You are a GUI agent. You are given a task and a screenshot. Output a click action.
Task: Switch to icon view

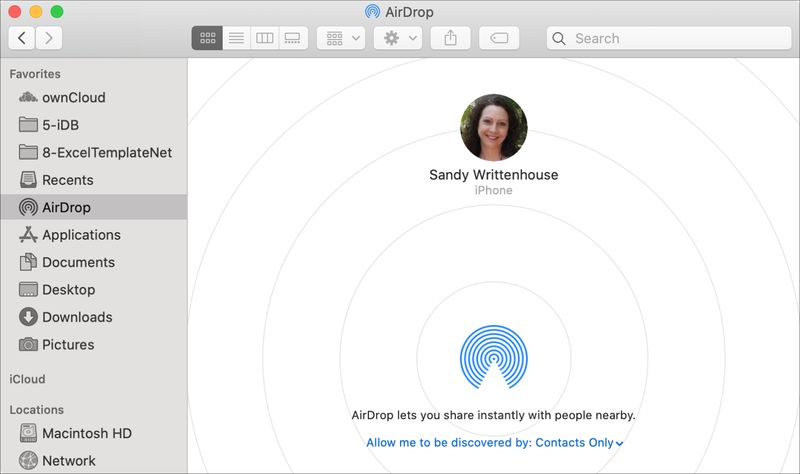(207, 38)
